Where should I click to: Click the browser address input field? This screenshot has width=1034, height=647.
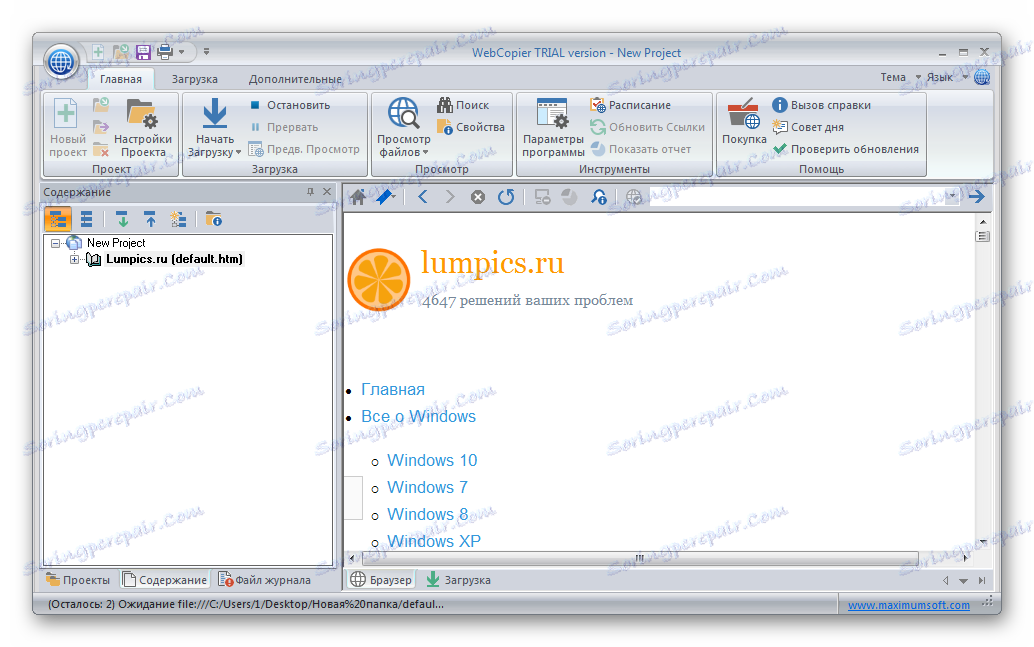[797, 197]
